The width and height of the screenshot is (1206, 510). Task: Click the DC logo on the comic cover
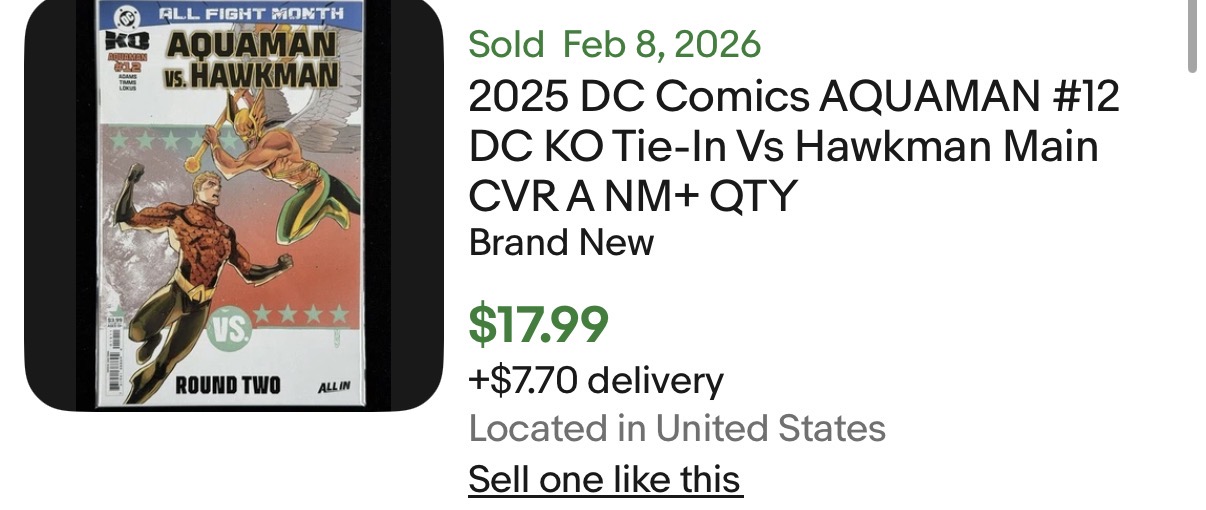127,14
